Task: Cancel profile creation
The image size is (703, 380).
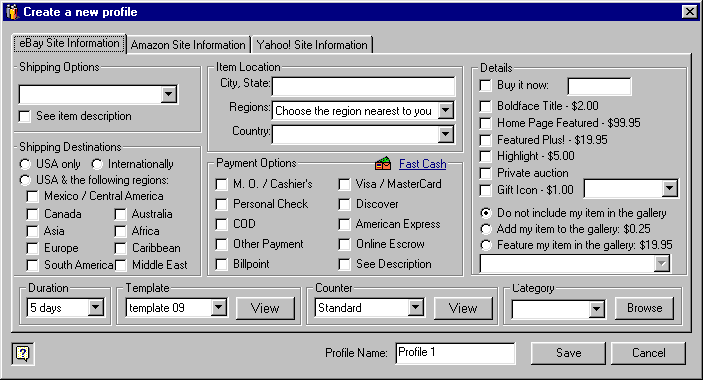Action: coord(648,353)
